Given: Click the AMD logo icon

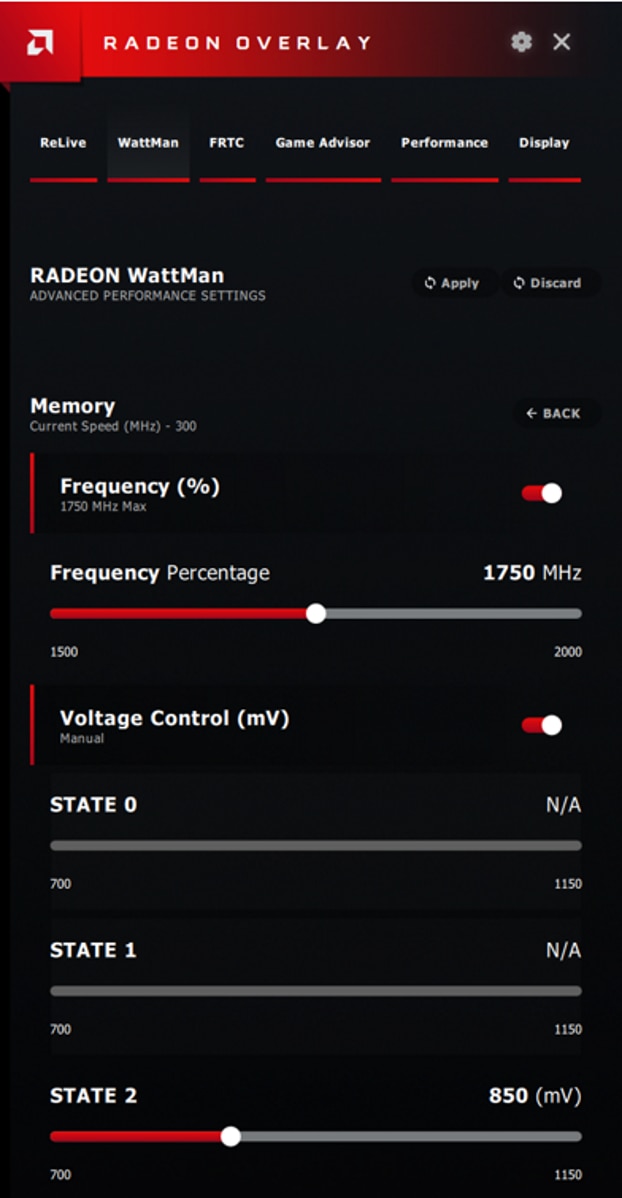Looking at the screenshot, I should click(x=40, y=42).
